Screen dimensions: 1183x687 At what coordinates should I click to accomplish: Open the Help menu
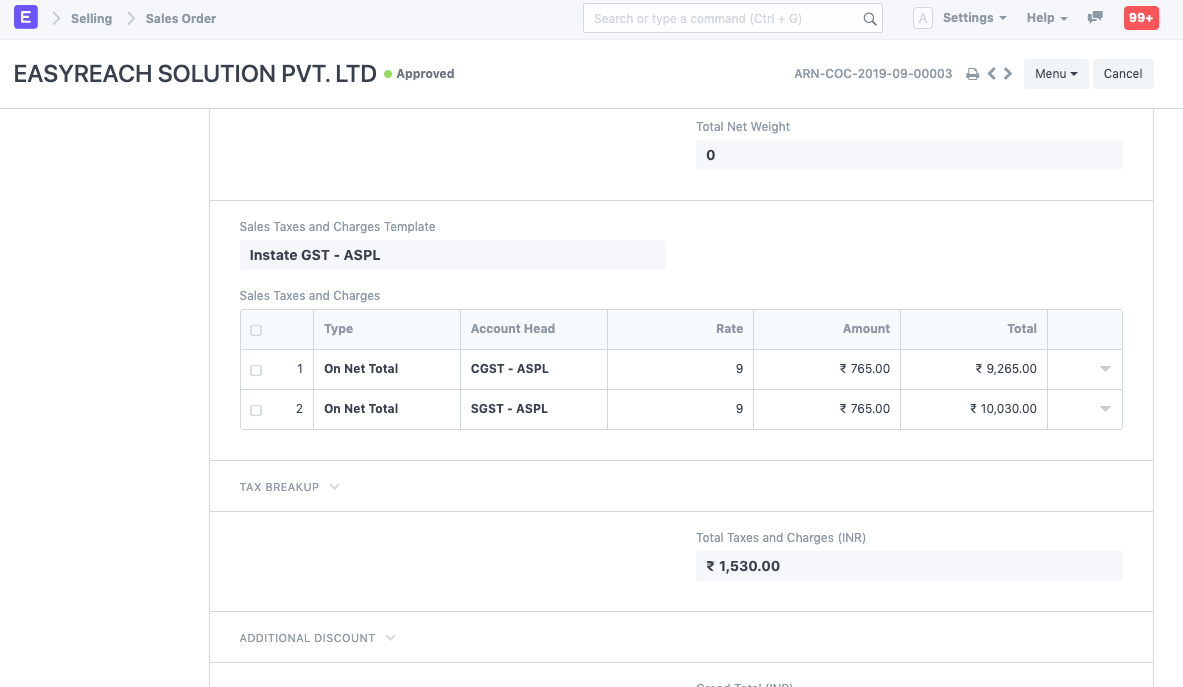pos(1047,18)
